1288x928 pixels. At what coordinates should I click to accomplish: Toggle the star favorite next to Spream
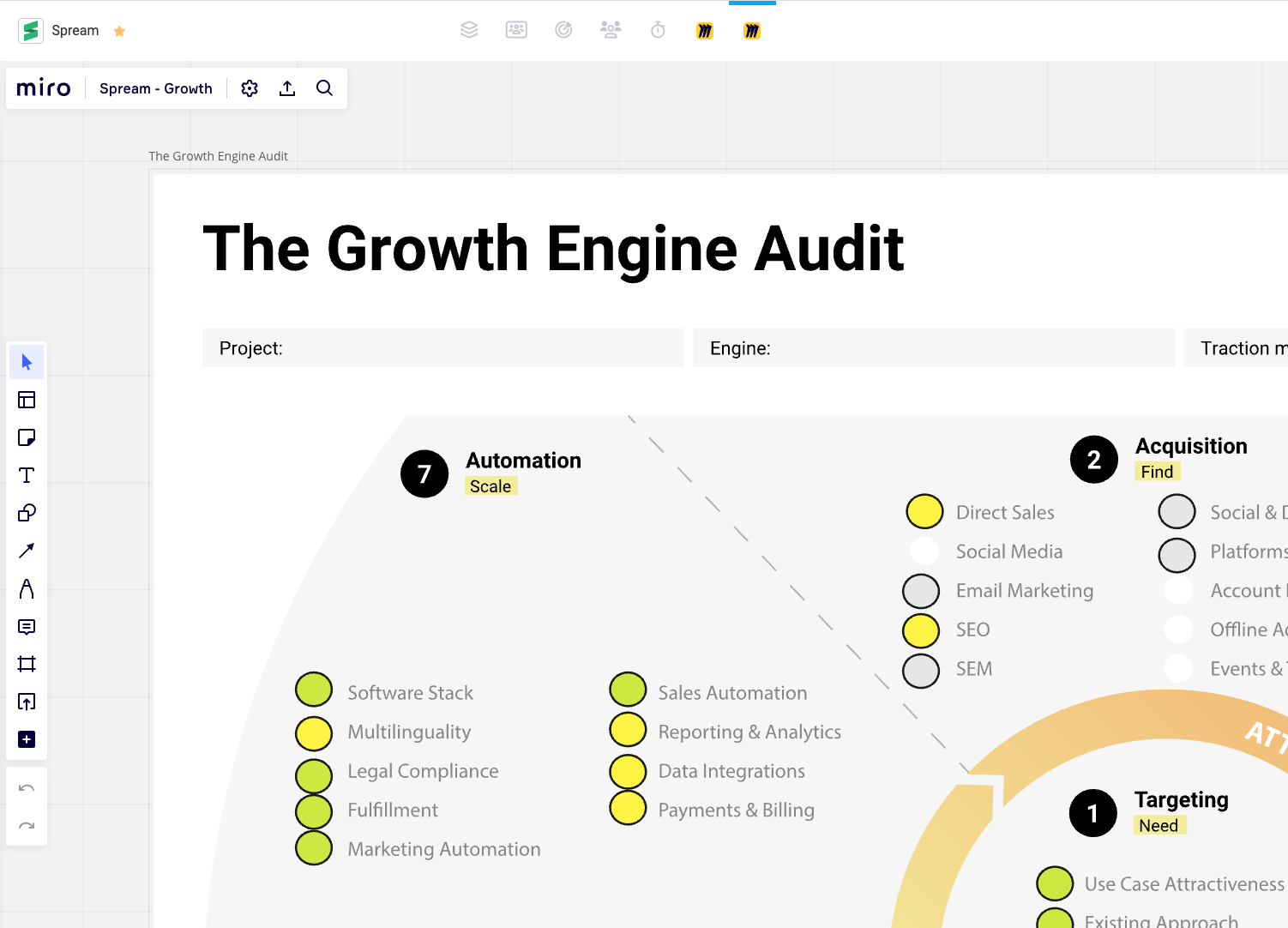(120, 32)
